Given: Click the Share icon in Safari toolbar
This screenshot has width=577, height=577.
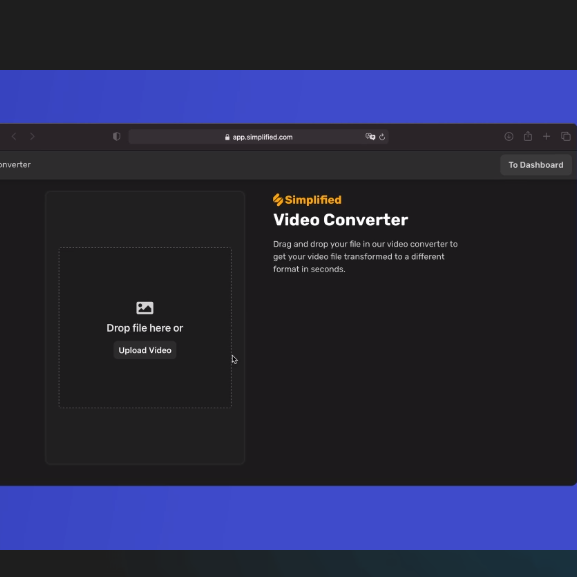Looking at the screenshot, I should (528, 137).
